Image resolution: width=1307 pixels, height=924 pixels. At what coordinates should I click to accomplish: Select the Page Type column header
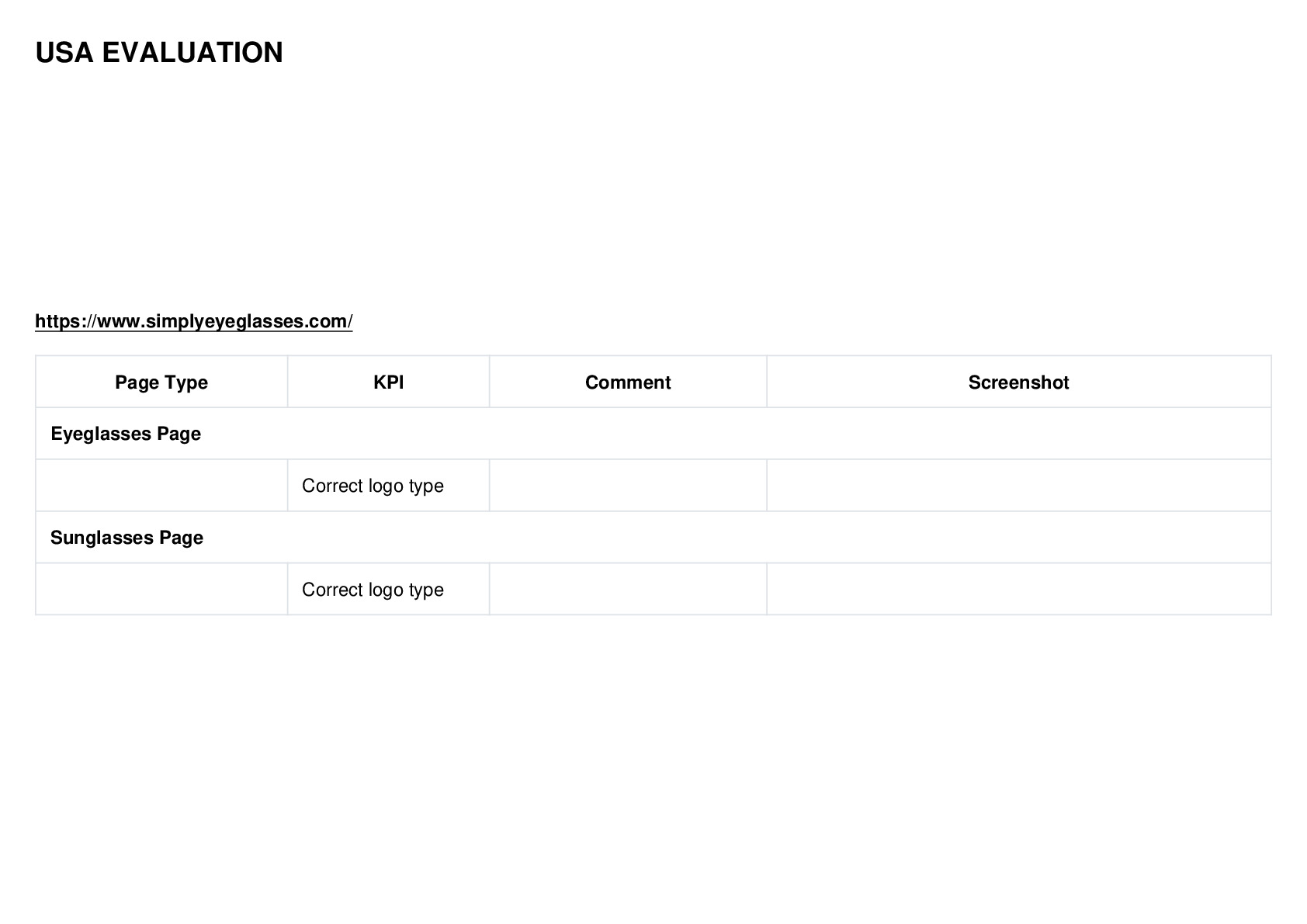tap(161, 382)
